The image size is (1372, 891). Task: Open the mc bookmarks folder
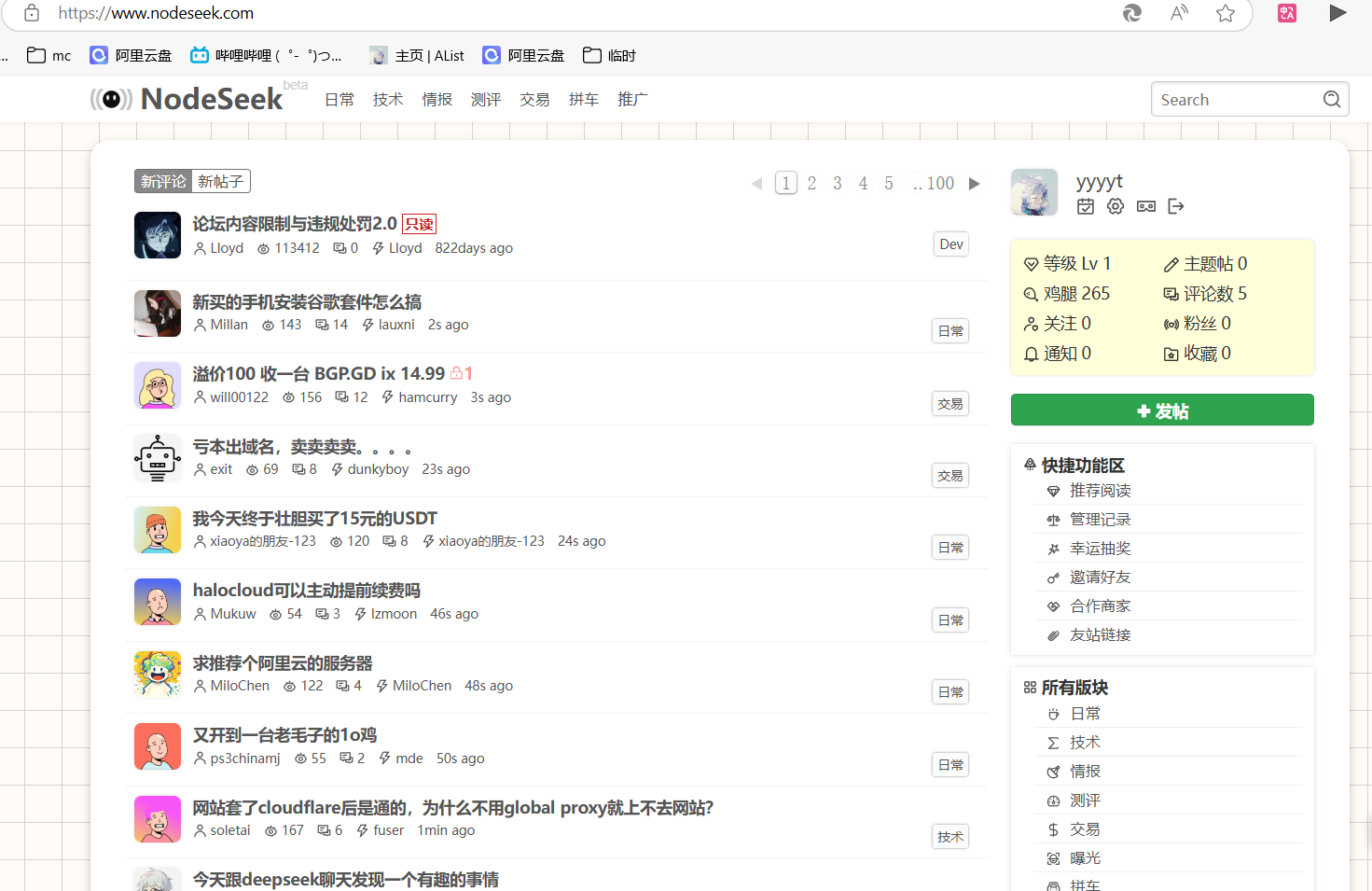(49, 55)
